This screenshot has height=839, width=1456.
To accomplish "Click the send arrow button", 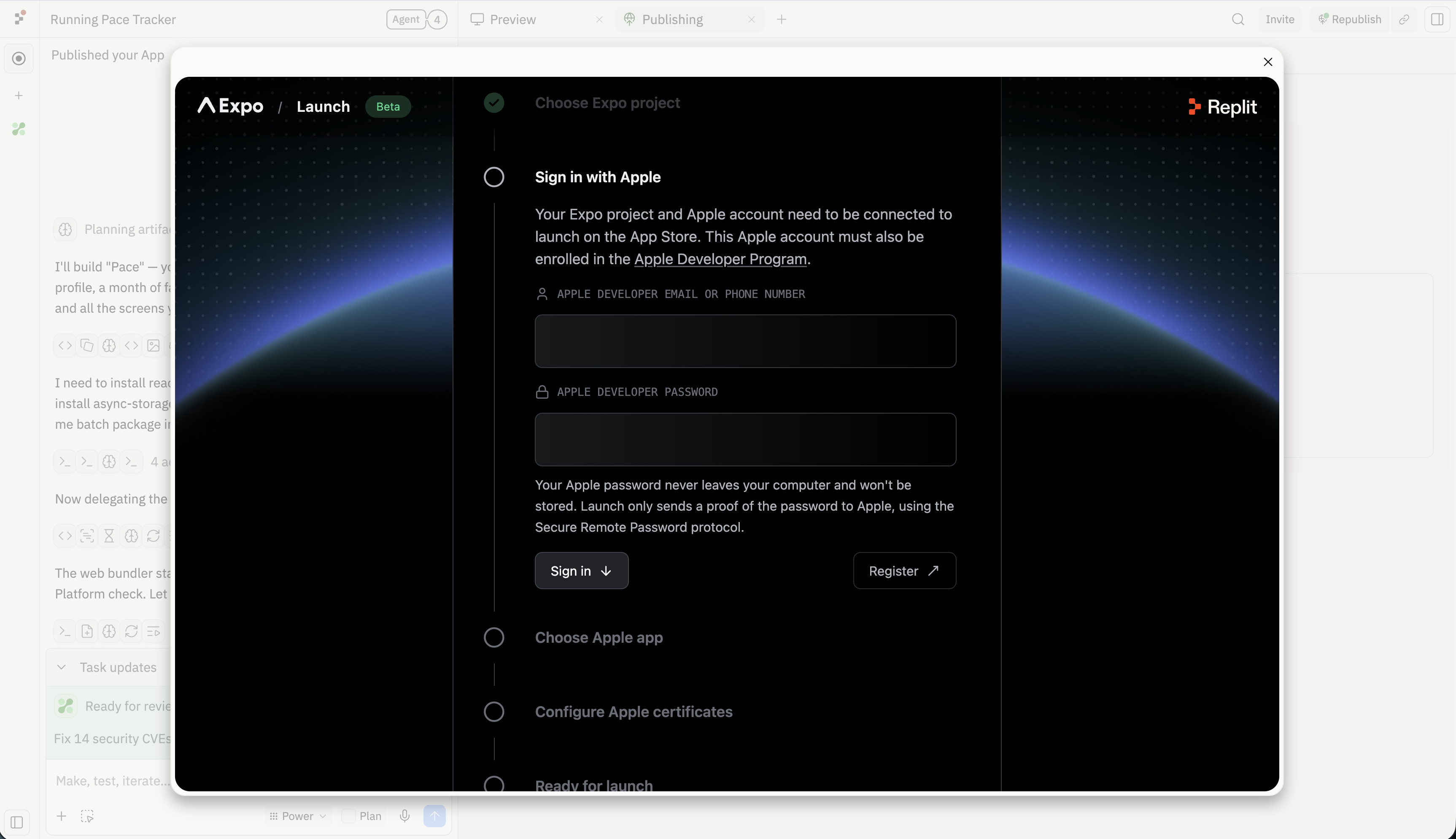I will [x=434, y=816].
